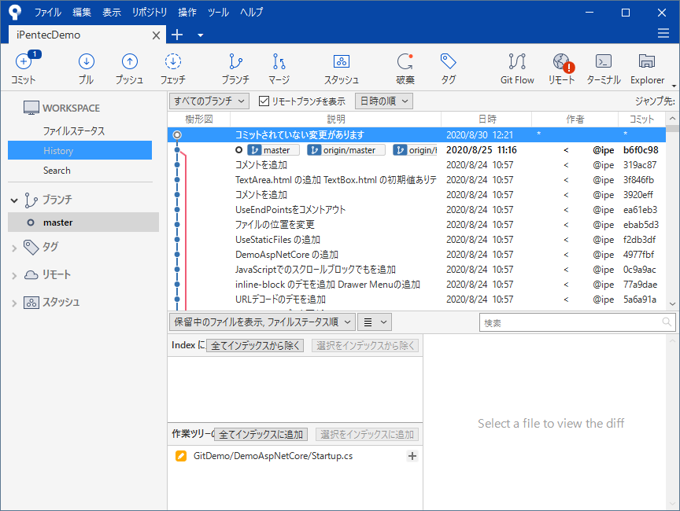
Task: Click the Pull (プル) toolbar icon
Action: pos(86,68)
